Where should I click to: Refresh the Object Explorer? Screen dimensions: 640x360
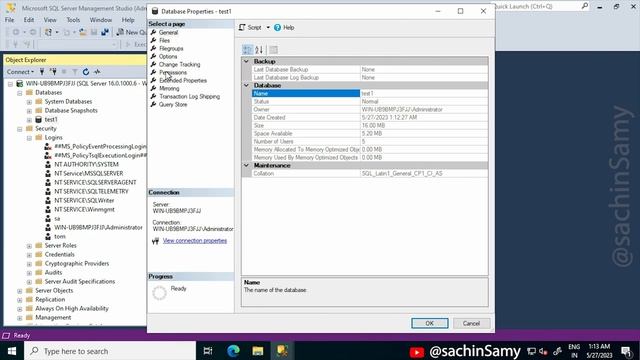(x=86, y=72)
